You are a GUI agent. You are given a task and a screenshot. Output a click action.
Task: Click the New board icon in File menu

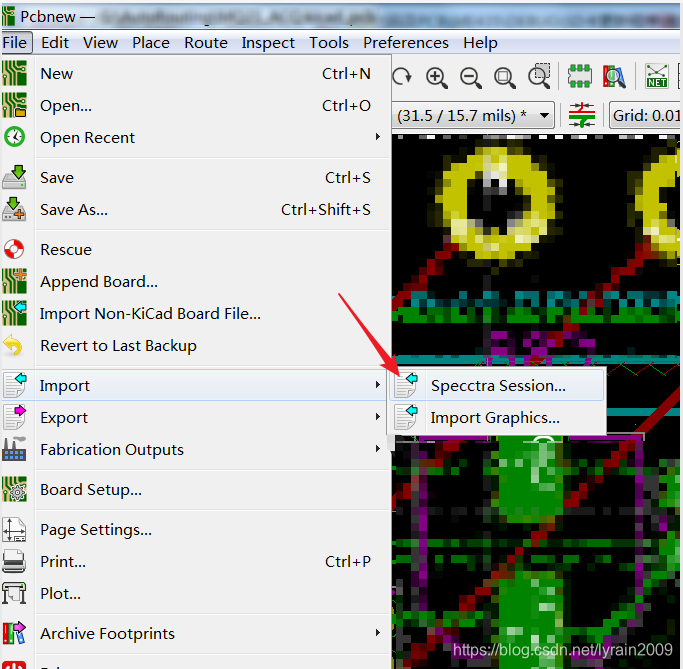click(14, 73)
